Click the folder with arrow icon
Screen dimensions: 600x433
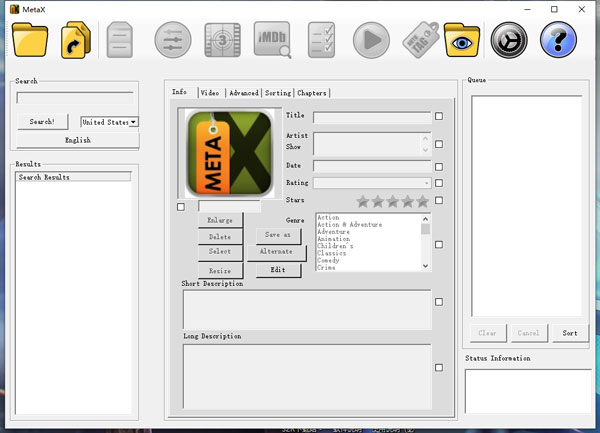pyautogui.click(x=75, y=40)
